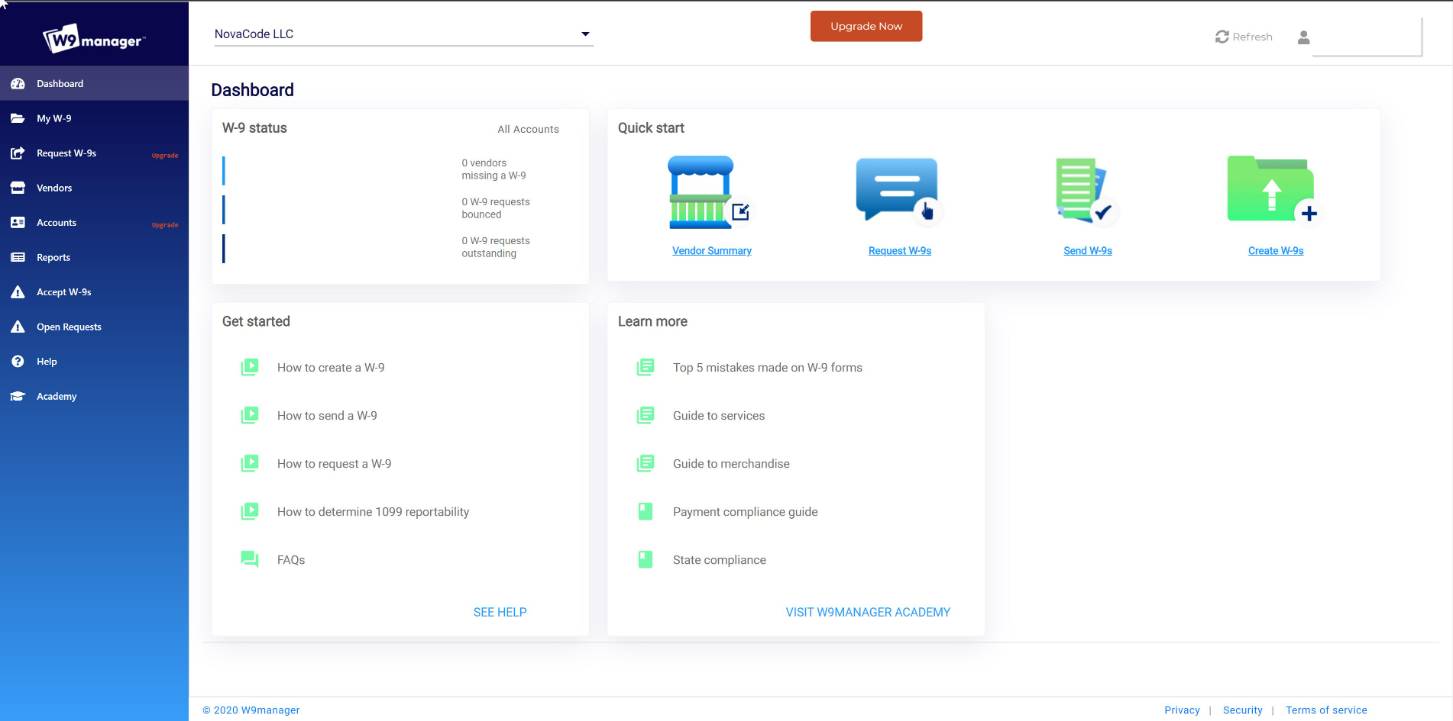
Task: Open the NovaCode LLC company dropdown
Action: point(403,34)
